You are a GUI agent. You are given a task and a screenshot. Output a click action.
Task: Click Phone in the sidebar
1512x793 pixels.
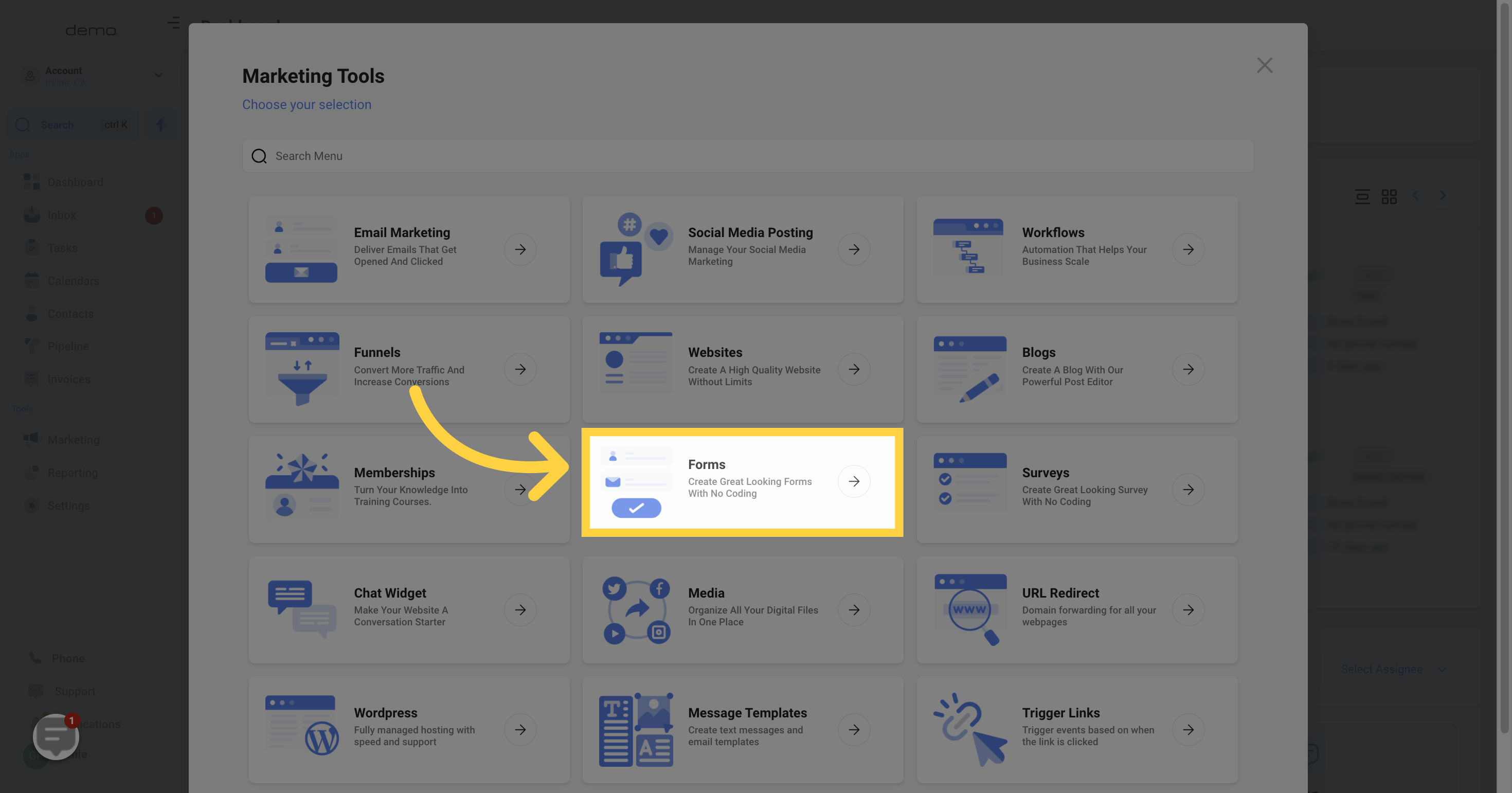(67, 658)
